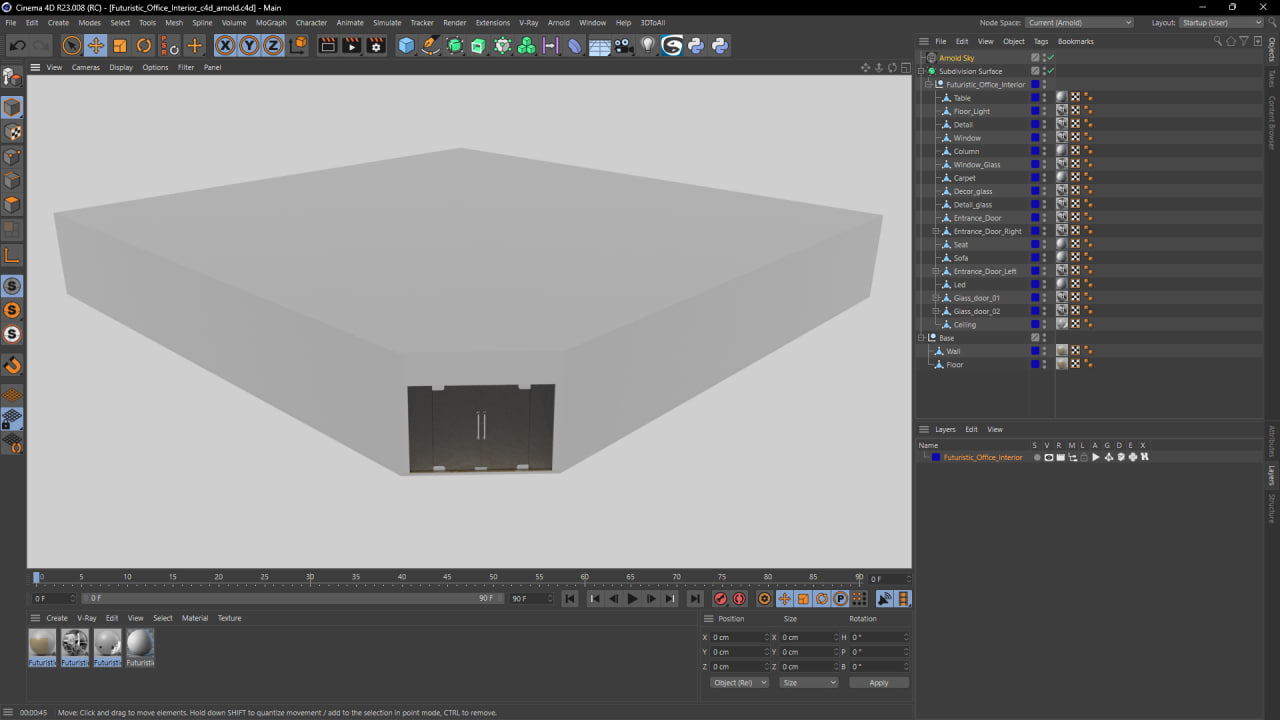Toggle visibility dots of Carpet object
The image size is (1280, 720).
coord(1045,178)
